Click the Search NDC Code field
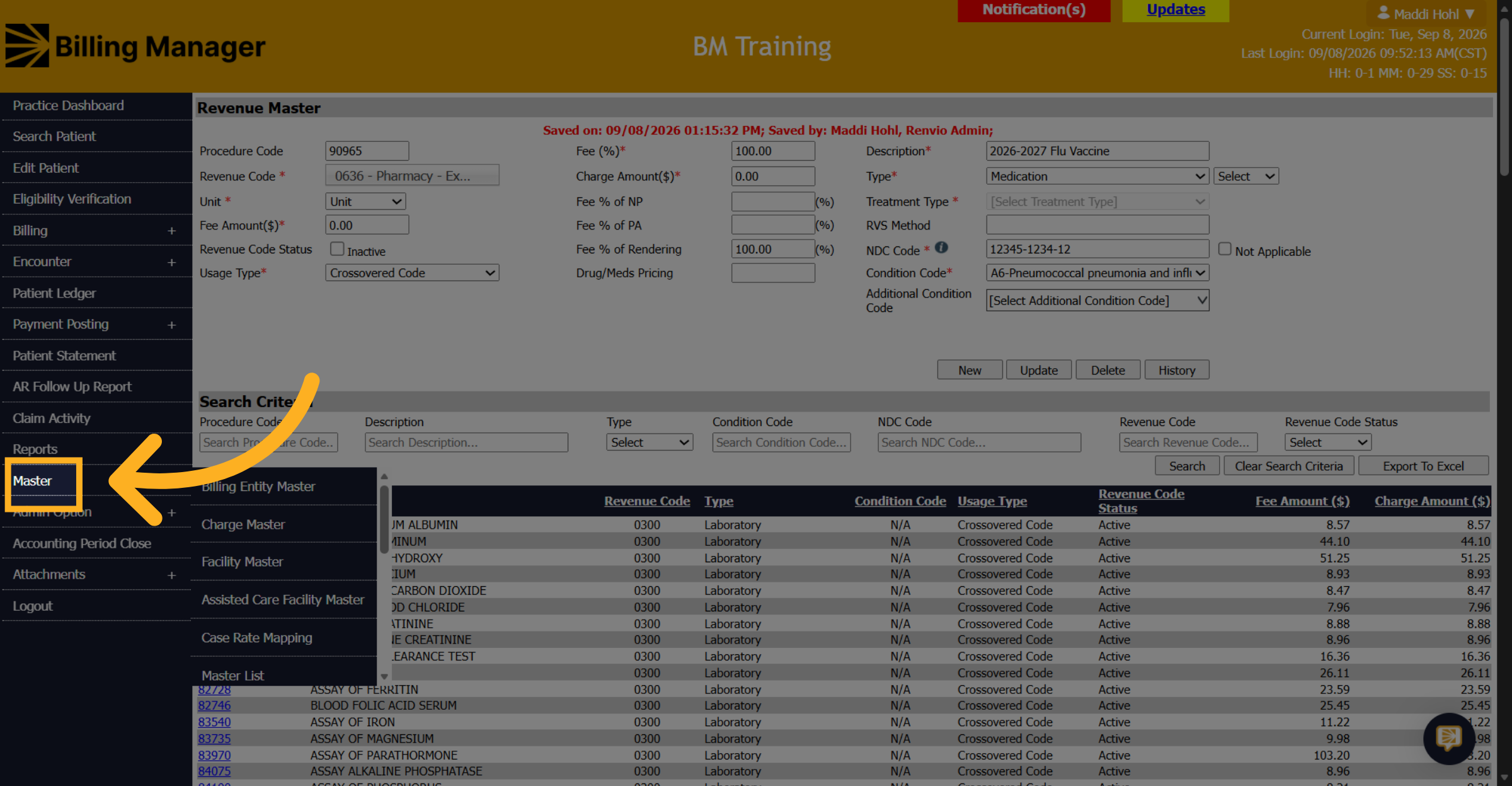This screenshot has width=1512, height=786. tap(979, 442)
